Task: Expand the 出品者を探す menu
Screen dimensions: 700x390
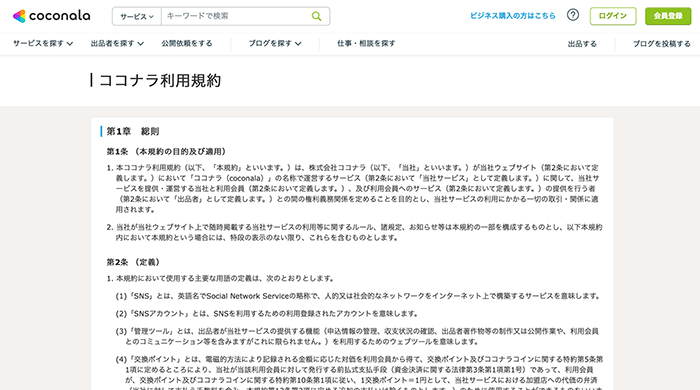Action: 117,43
